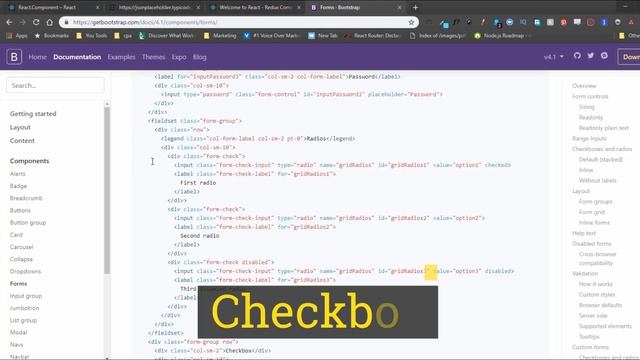Jump to Validation section
The width and height of the screenshot is (640, 360).
pos(585,273)
